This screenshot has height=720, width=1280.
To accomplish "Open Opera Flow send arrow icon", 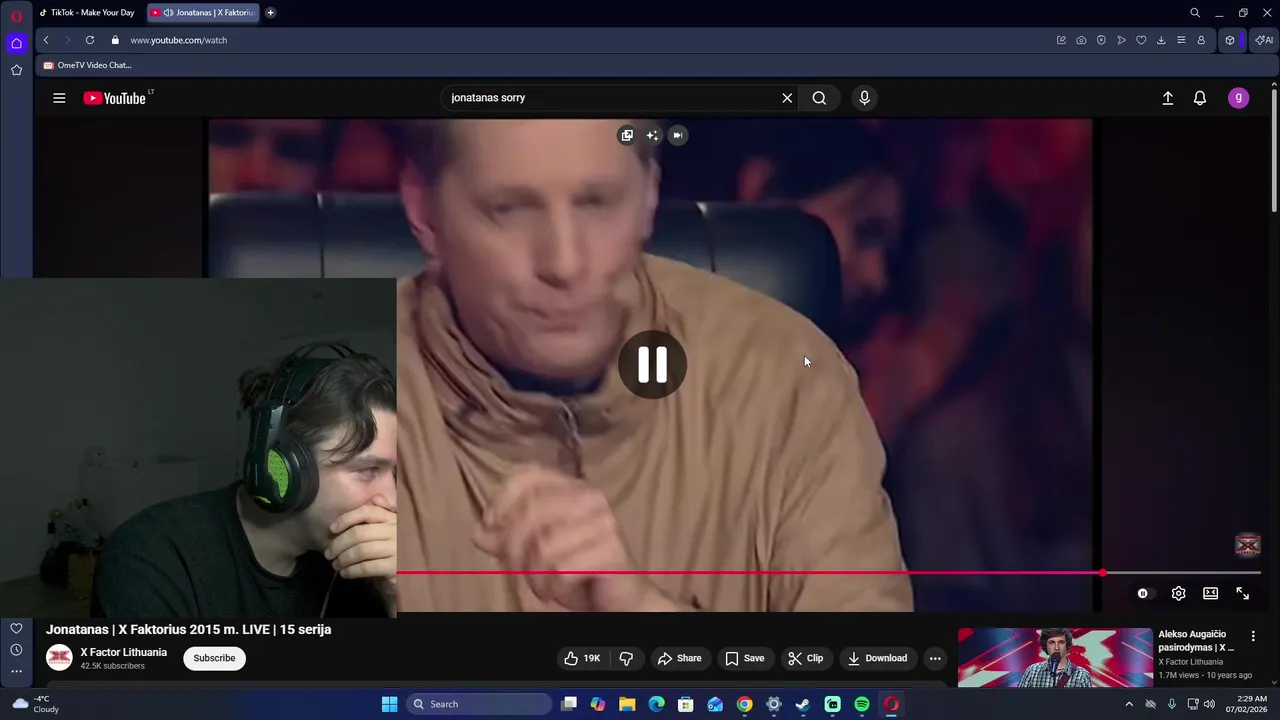I will [x=1121, y=40].
